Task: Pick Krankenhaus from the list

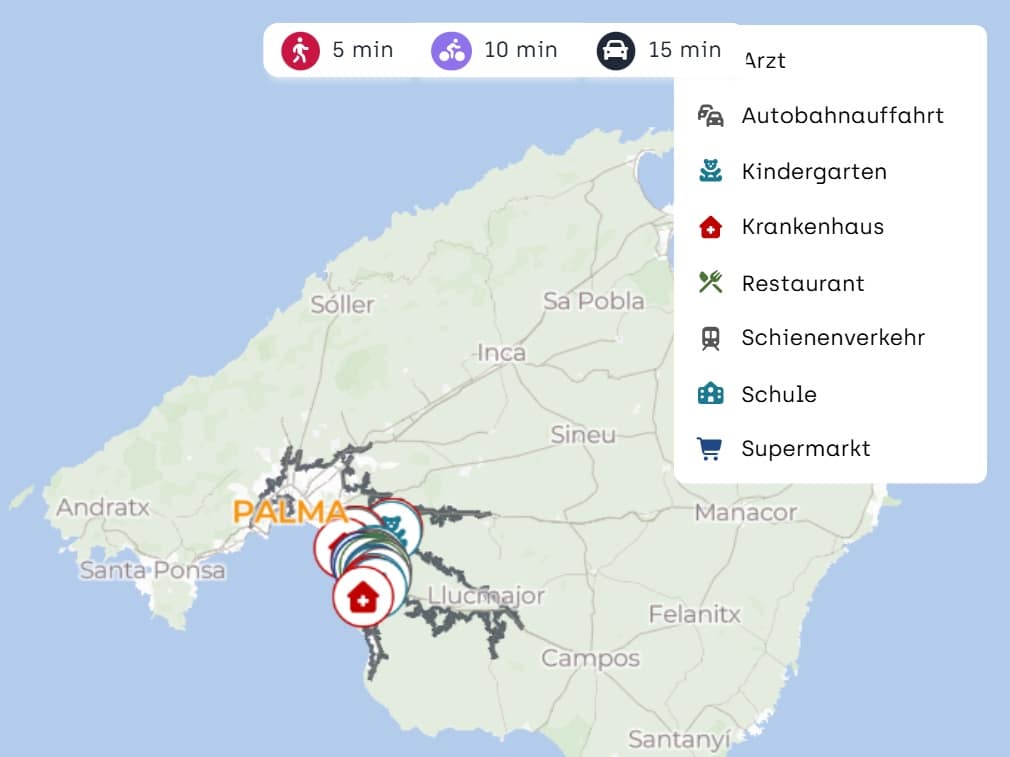Action: click(x=830, y=227)
